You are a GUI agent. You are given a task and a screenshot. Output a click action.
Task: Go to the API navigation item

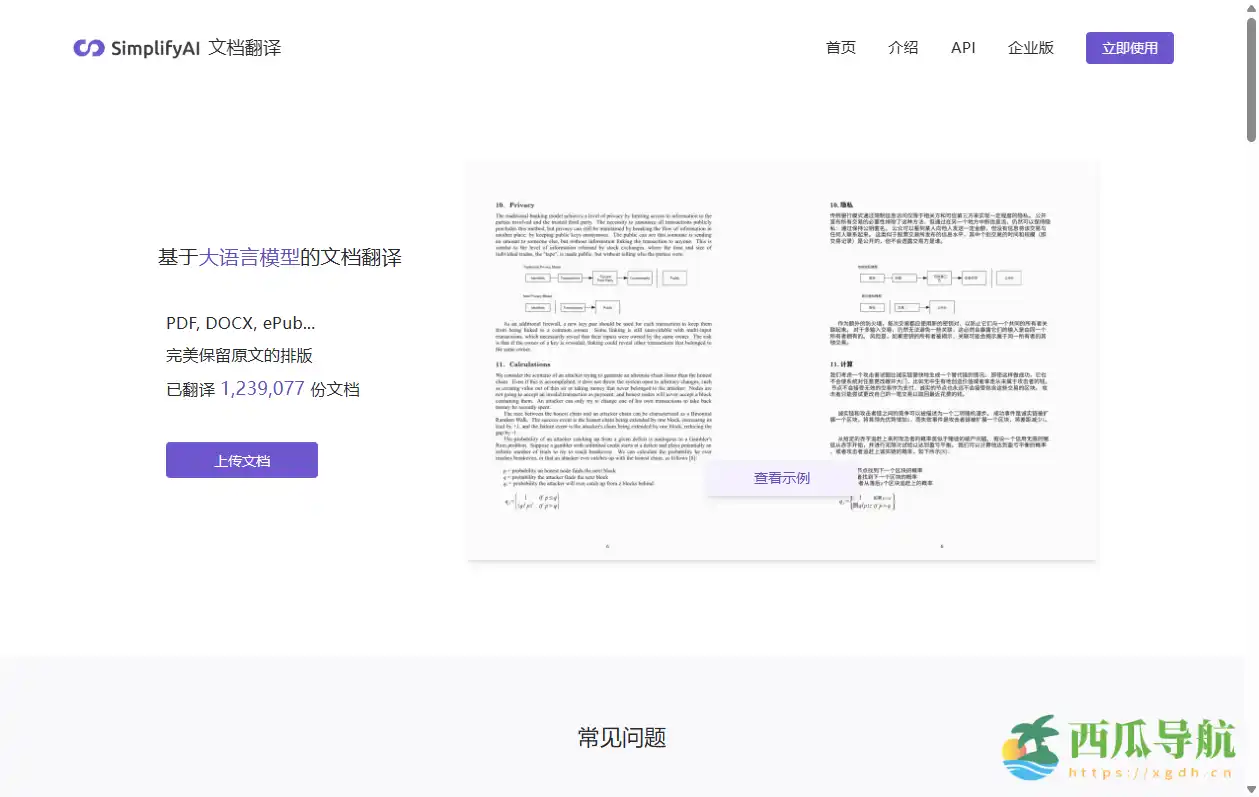pyautogui.click(x=962, y=47)
